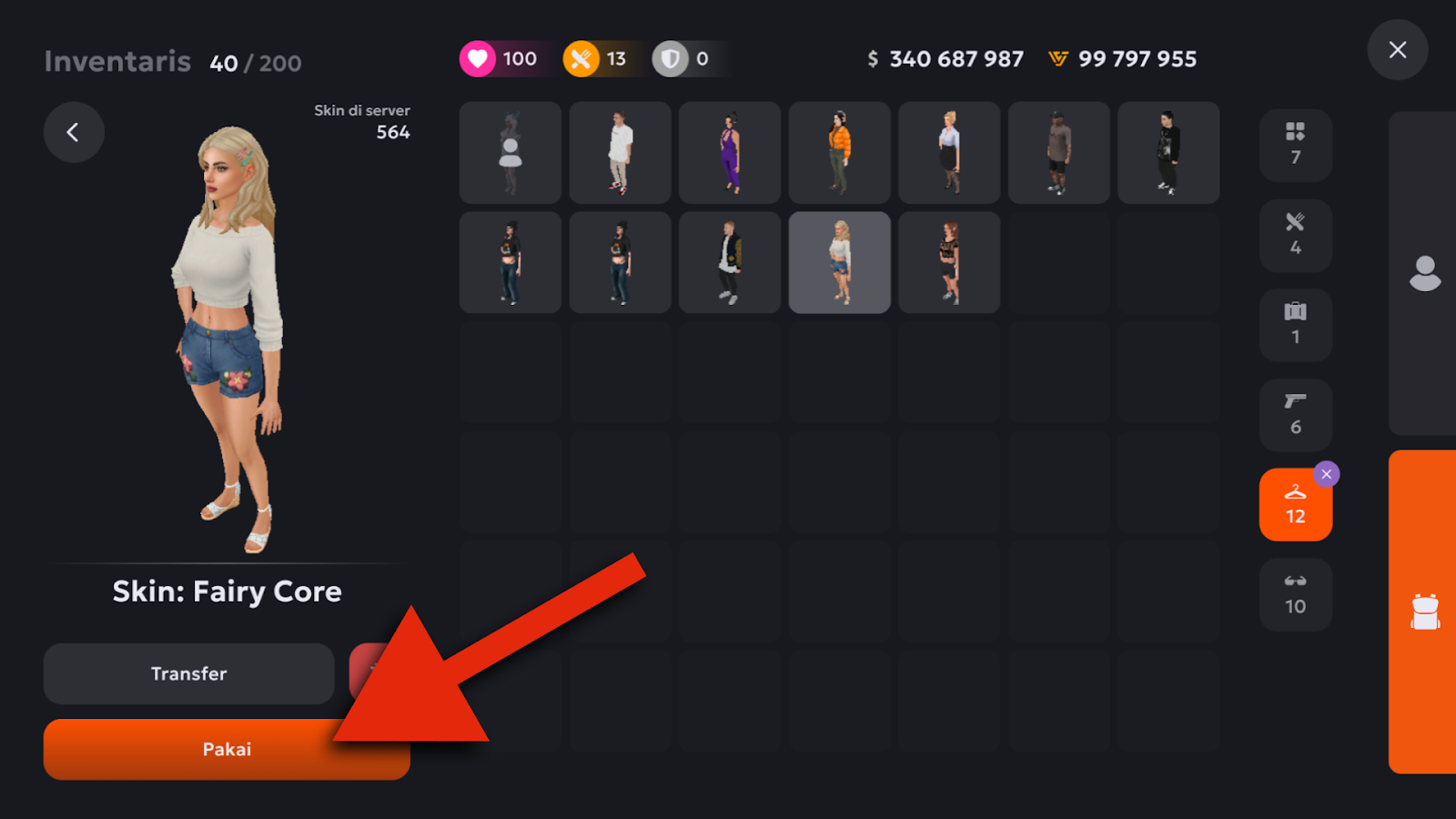1456x819 pixels.
Task: Close the inventory with the X button
Action: [x=1397, y=50]
